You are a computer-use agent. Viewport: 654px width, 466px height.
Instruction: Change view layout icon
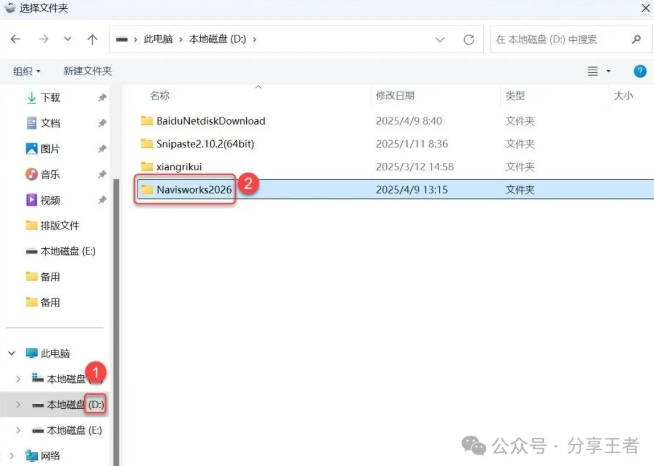tap(593, 71)
